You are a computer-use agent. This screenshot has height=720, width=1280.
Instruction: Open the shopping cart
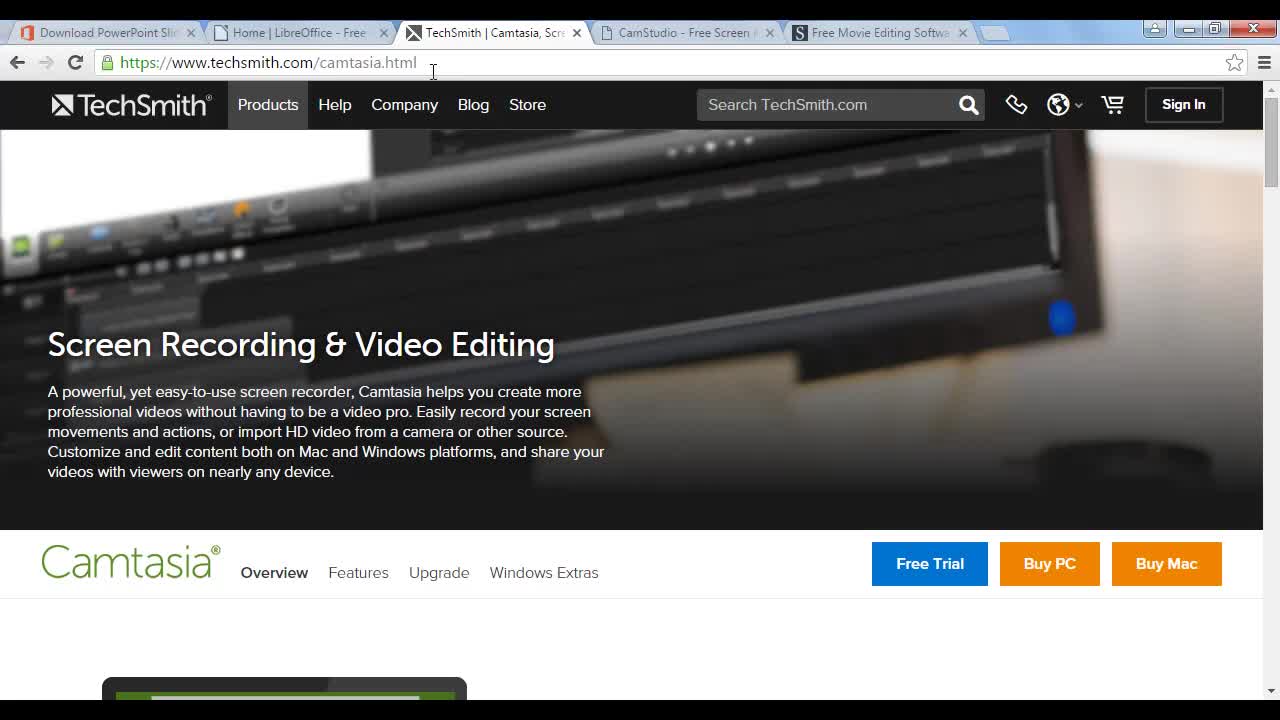tap(1112, 105)
